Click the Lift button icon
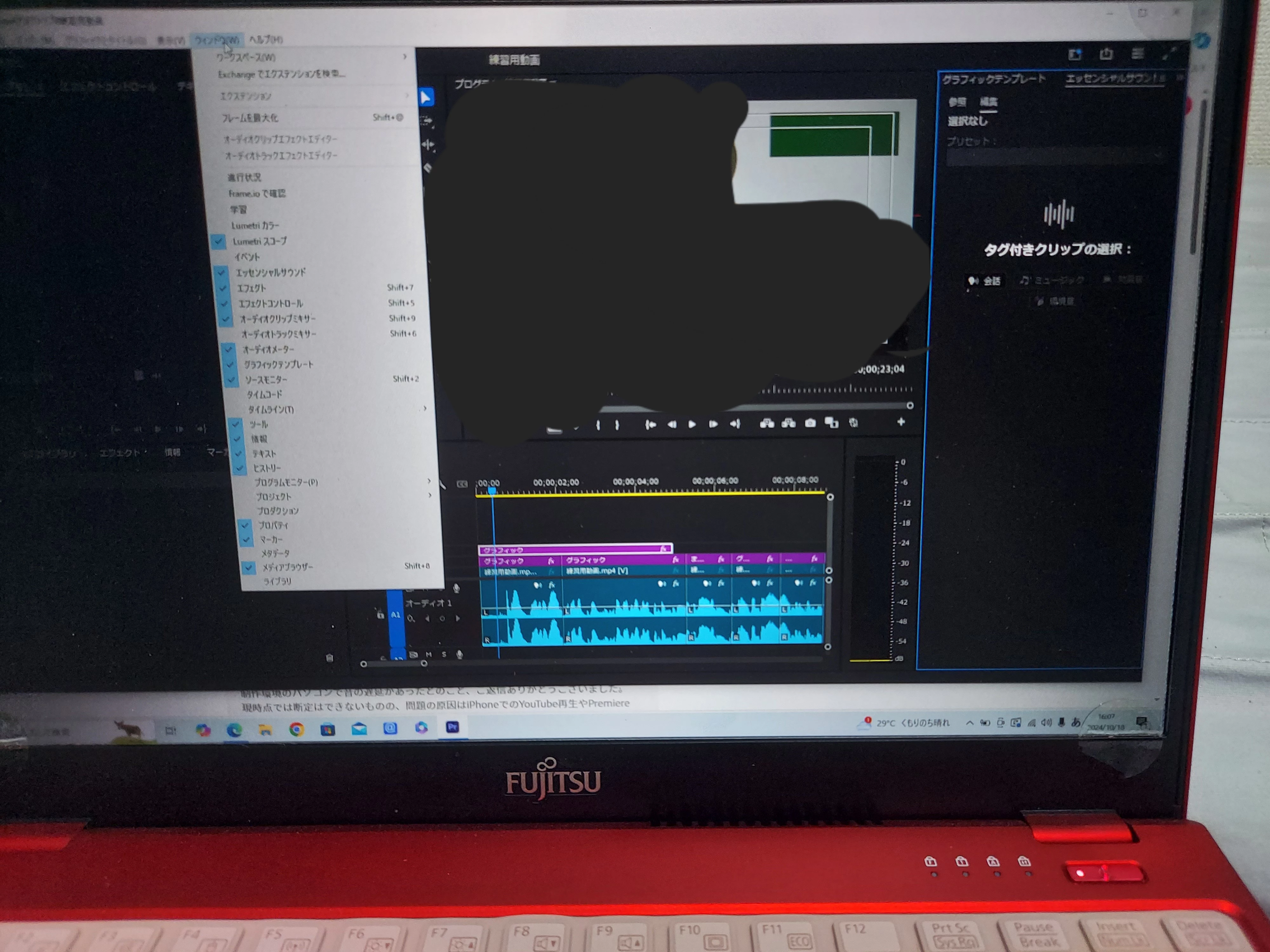This screenshot has height=952, width=1270. [766, 424]
